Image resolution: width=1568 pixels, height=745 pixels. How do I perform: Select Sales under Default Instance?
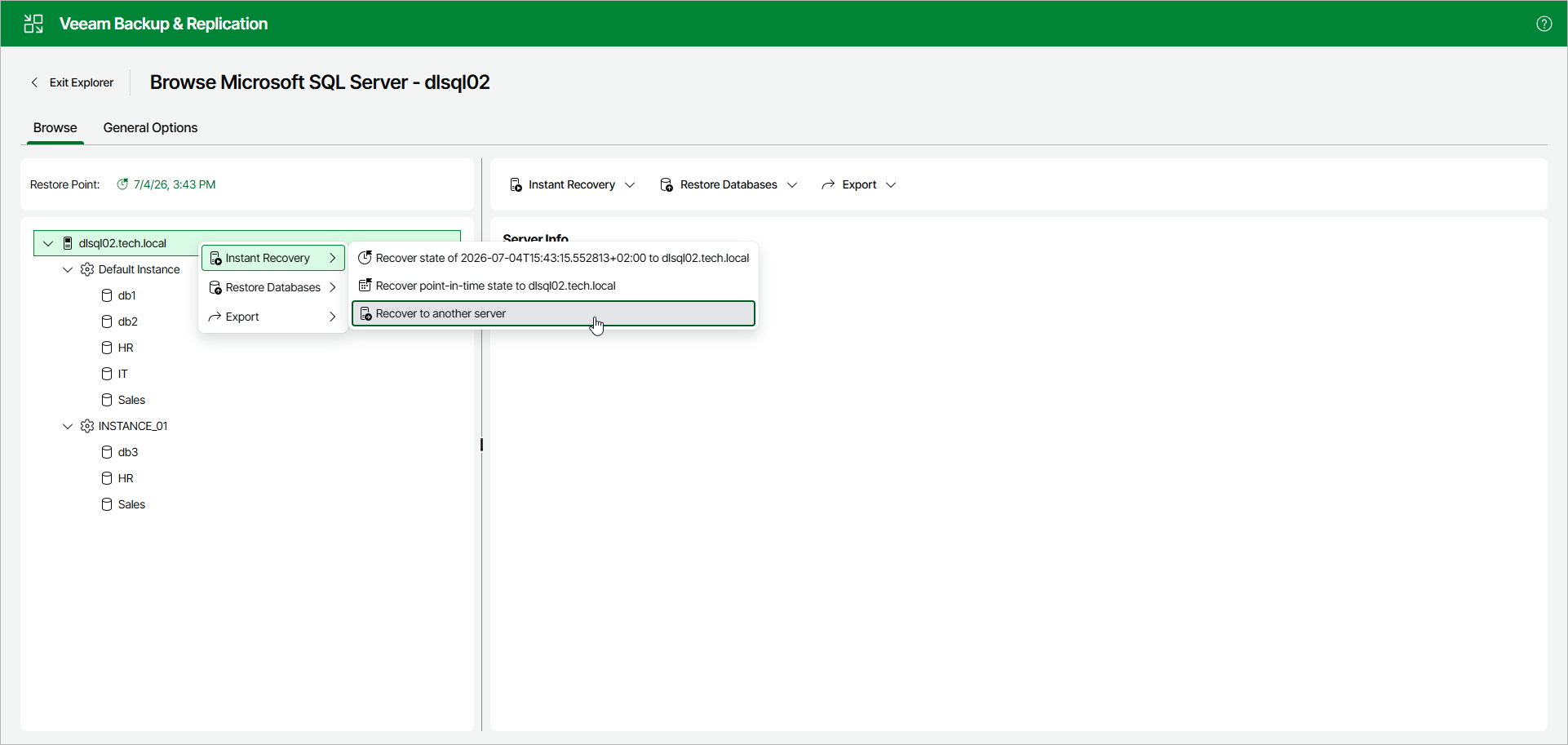click(x=131, y=400)
